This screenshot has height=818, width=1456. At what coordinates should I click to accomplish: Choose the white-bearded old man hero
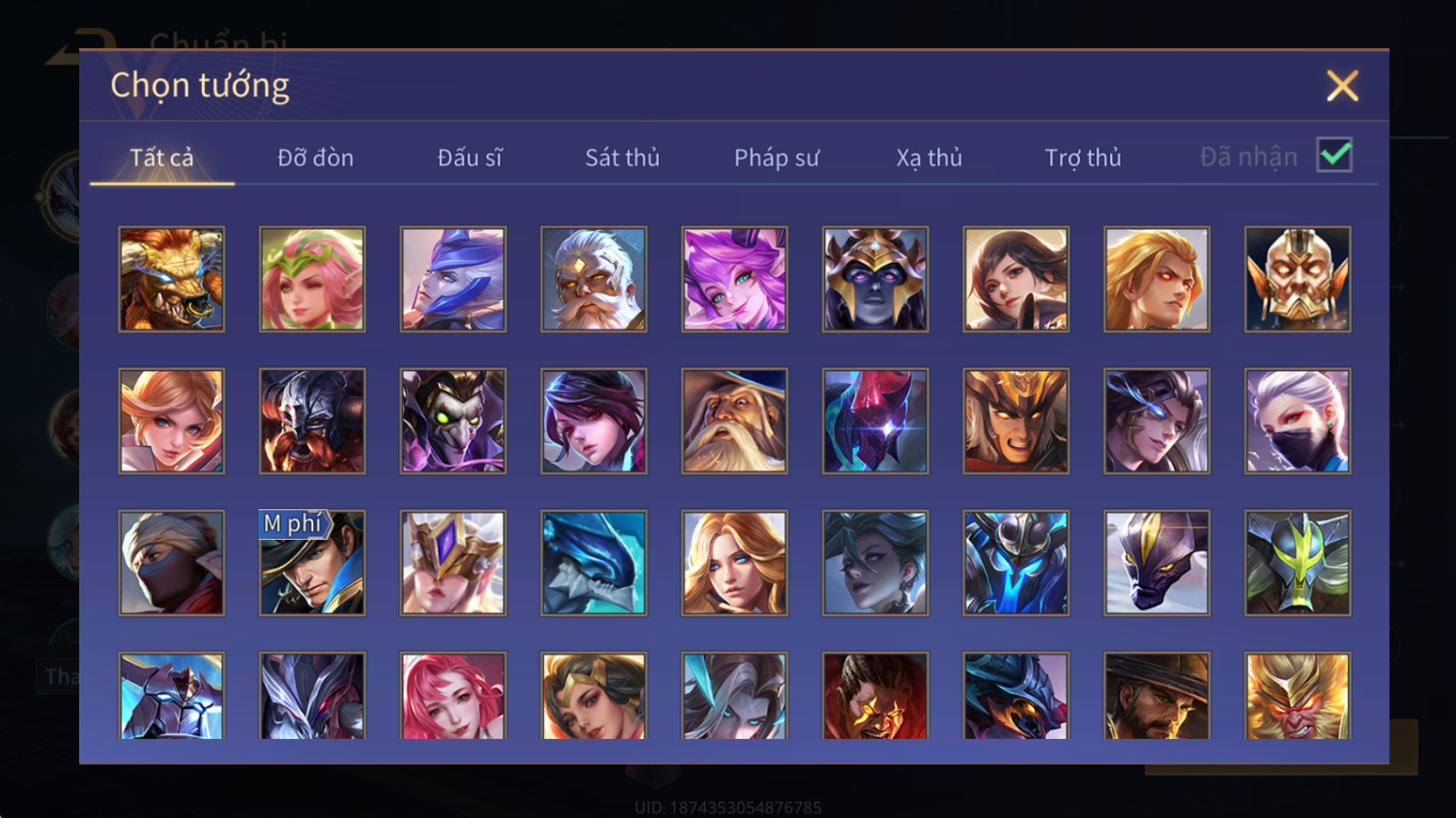point(593,279)
